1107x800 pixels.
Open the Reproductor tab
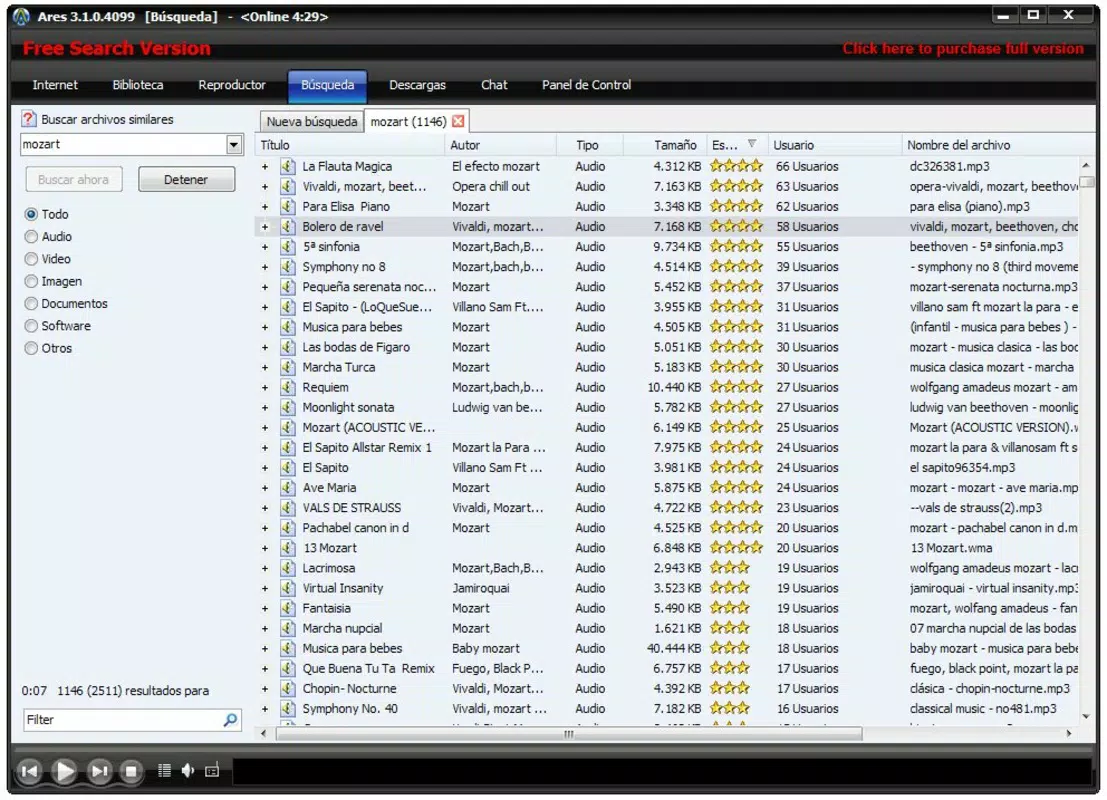[x=232, y=85]
